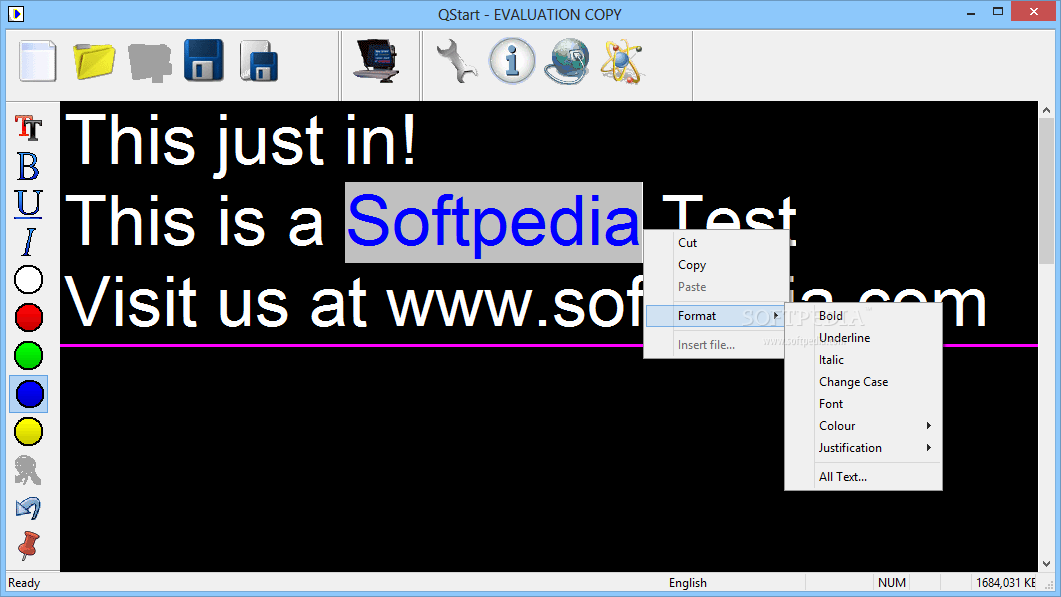Select Italic in Format submenu

coord(863,359)
